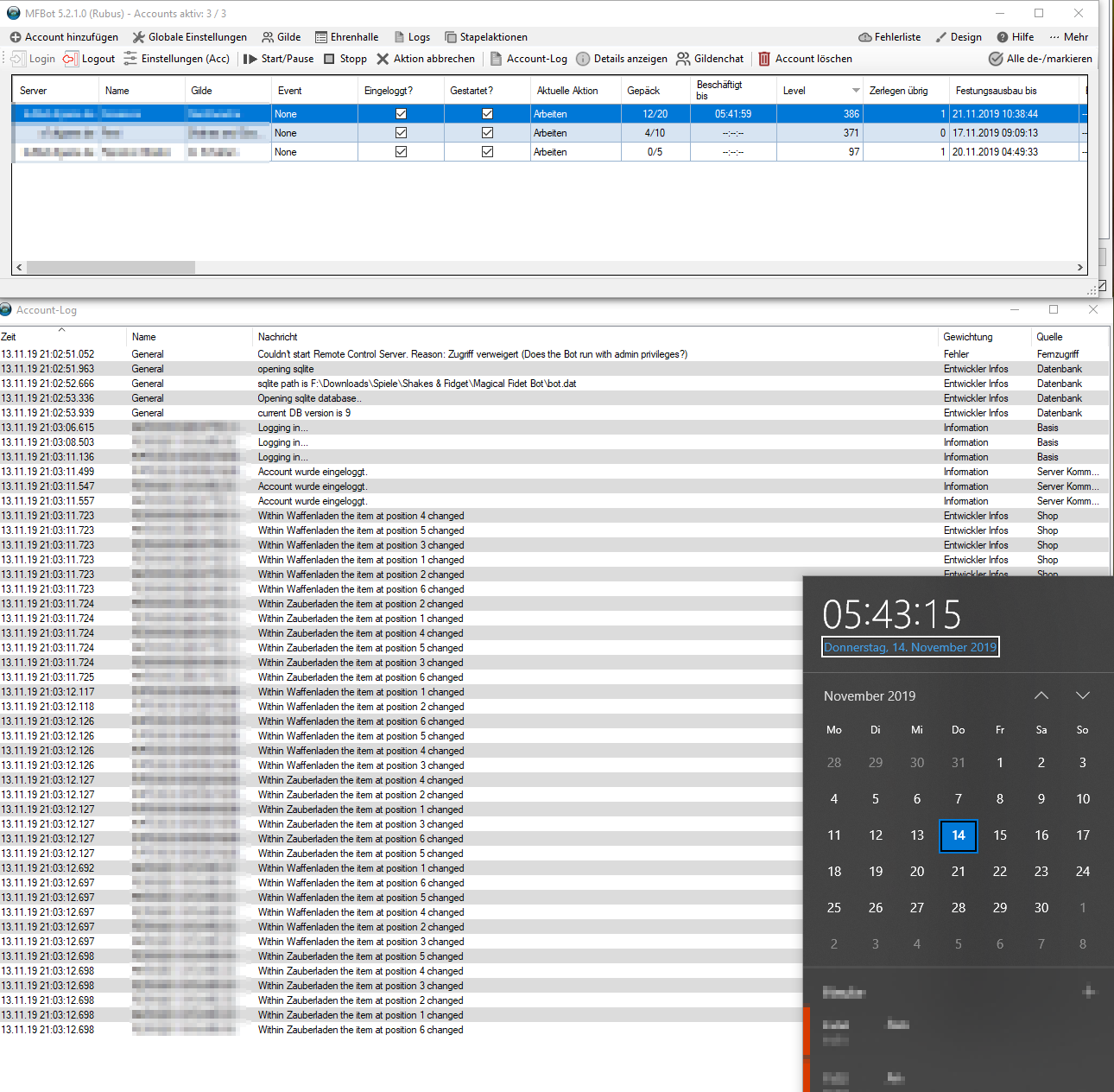1114x1092 pixels.
Task: Select calendar day 14
Action: click(x=959, y=835)
